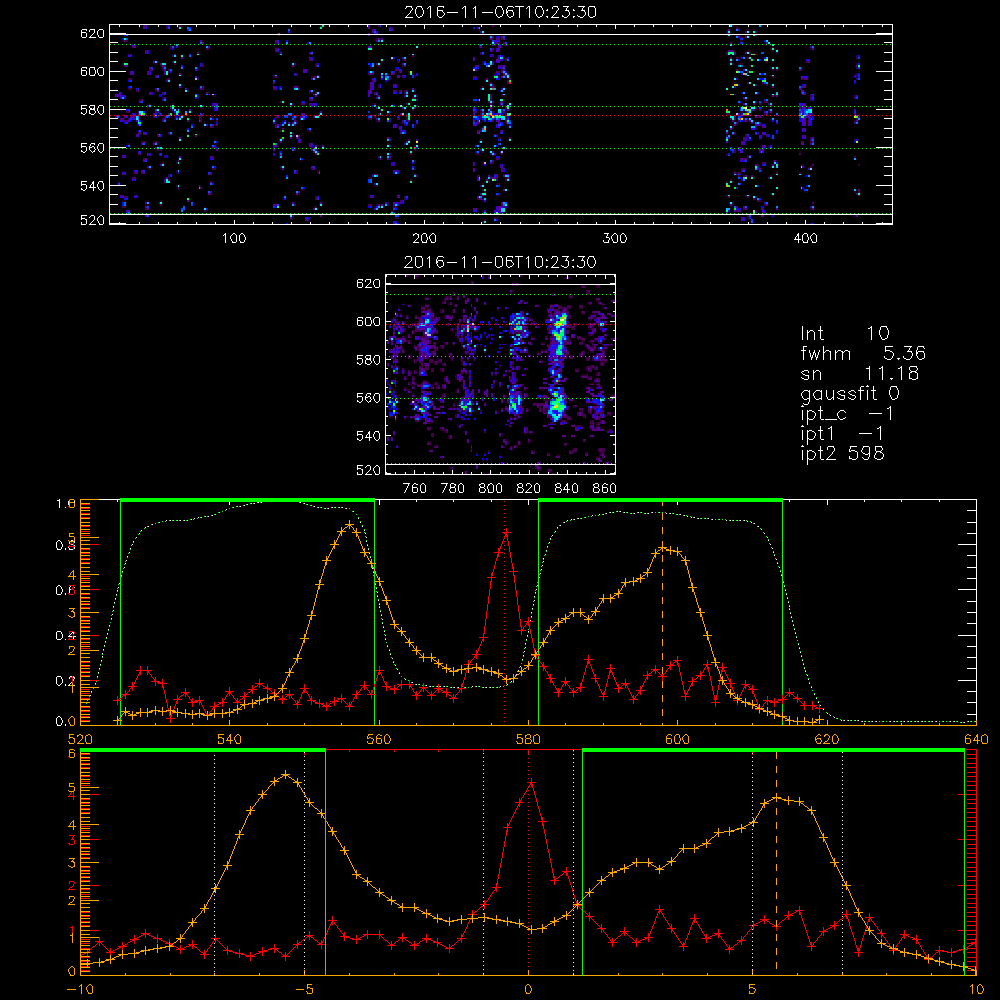Select the 'Int 10' readout line

click(x=844, y=333)
